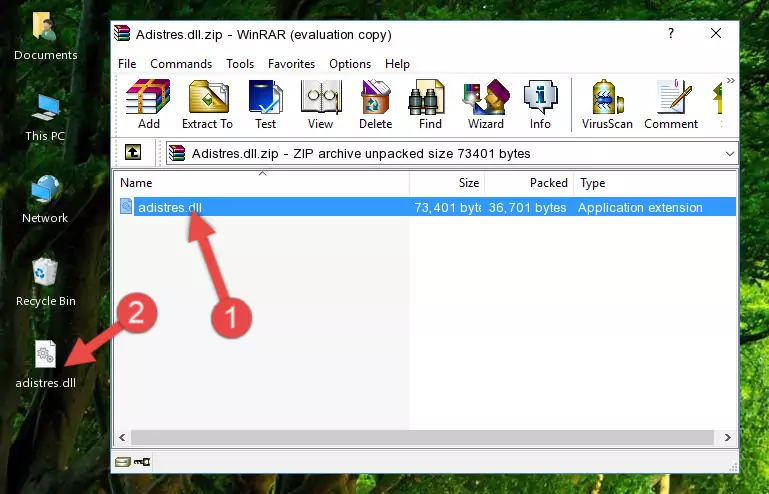769x494 pixels.
Task: Open the Comment tool
Action: tap(671, 104)
